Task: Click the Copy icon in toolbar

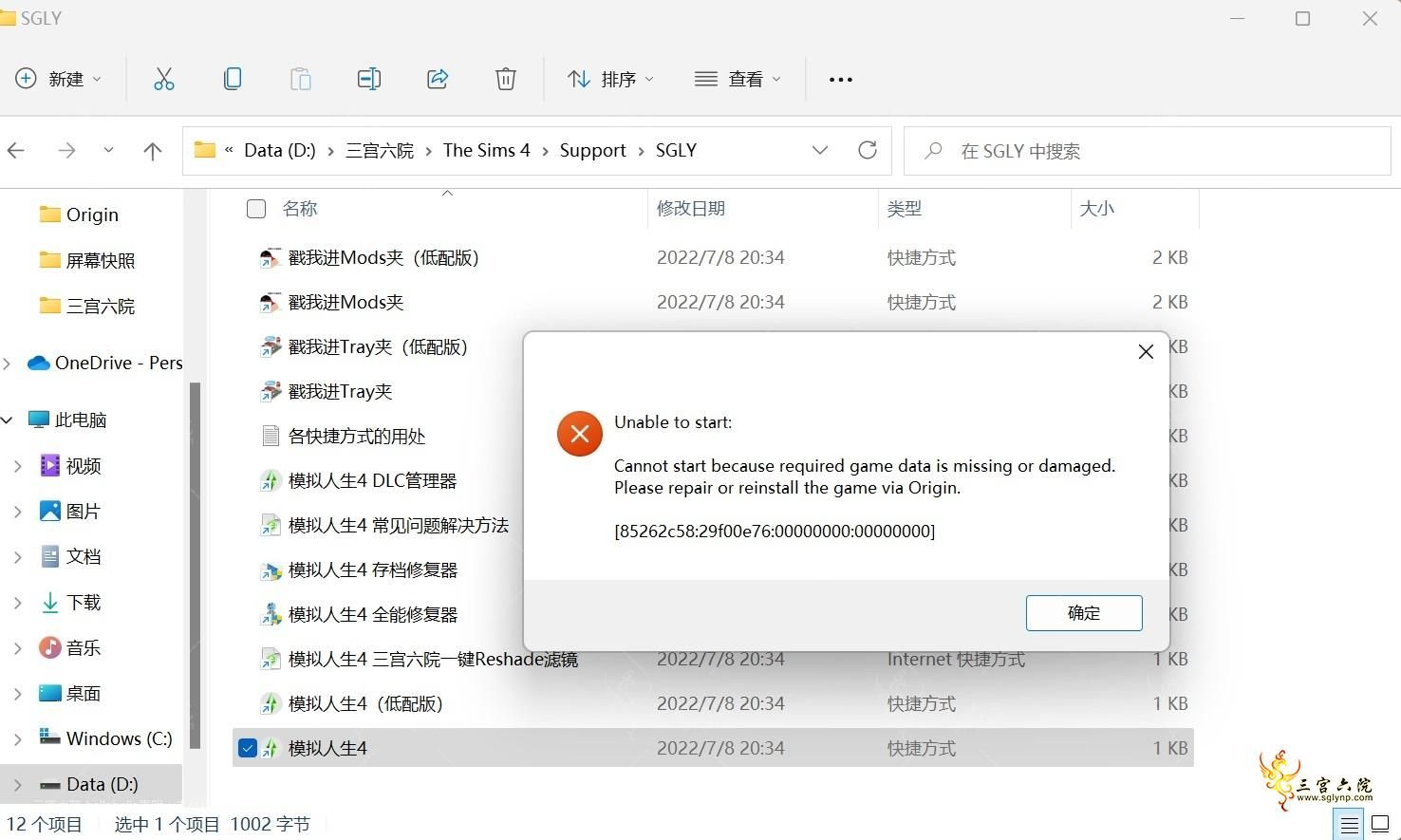Action: tap(233, 79)
